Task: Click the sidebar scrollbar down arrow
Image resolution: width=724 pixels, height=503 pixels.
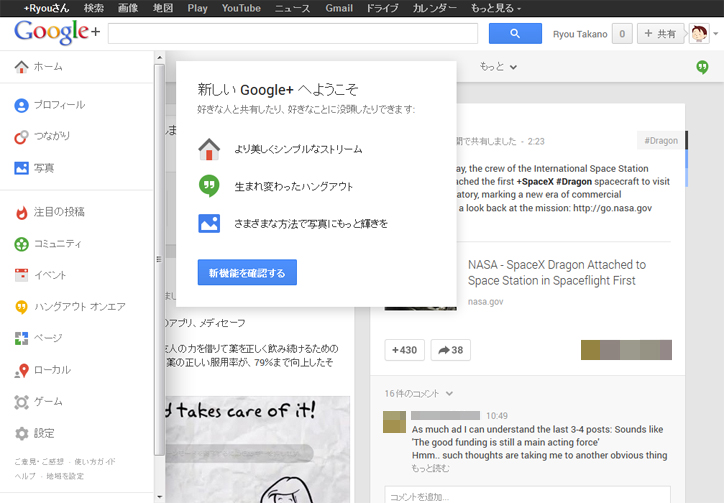Action: point(159,497)
